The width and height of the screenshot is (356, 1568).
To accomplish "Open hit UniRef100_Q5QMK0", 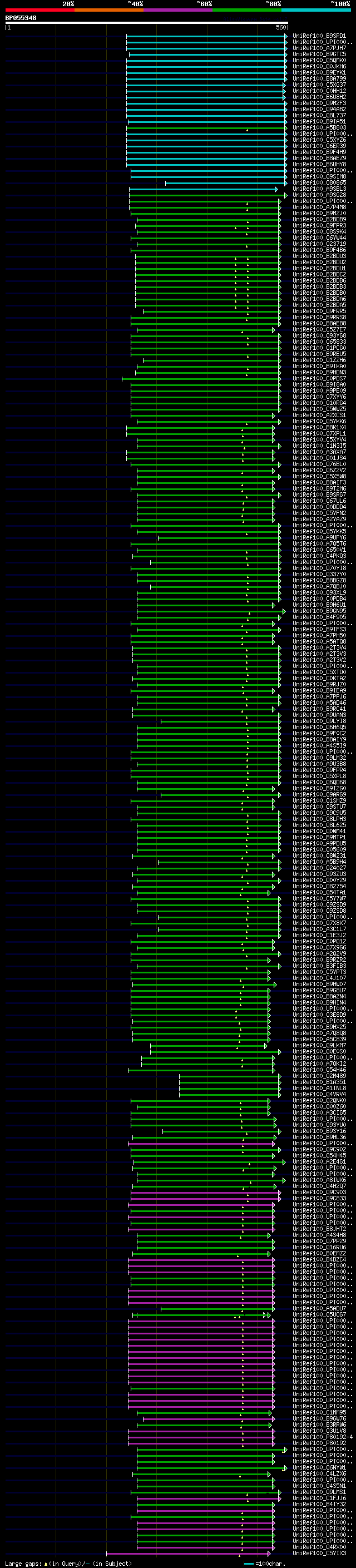I will click(319, 60).
